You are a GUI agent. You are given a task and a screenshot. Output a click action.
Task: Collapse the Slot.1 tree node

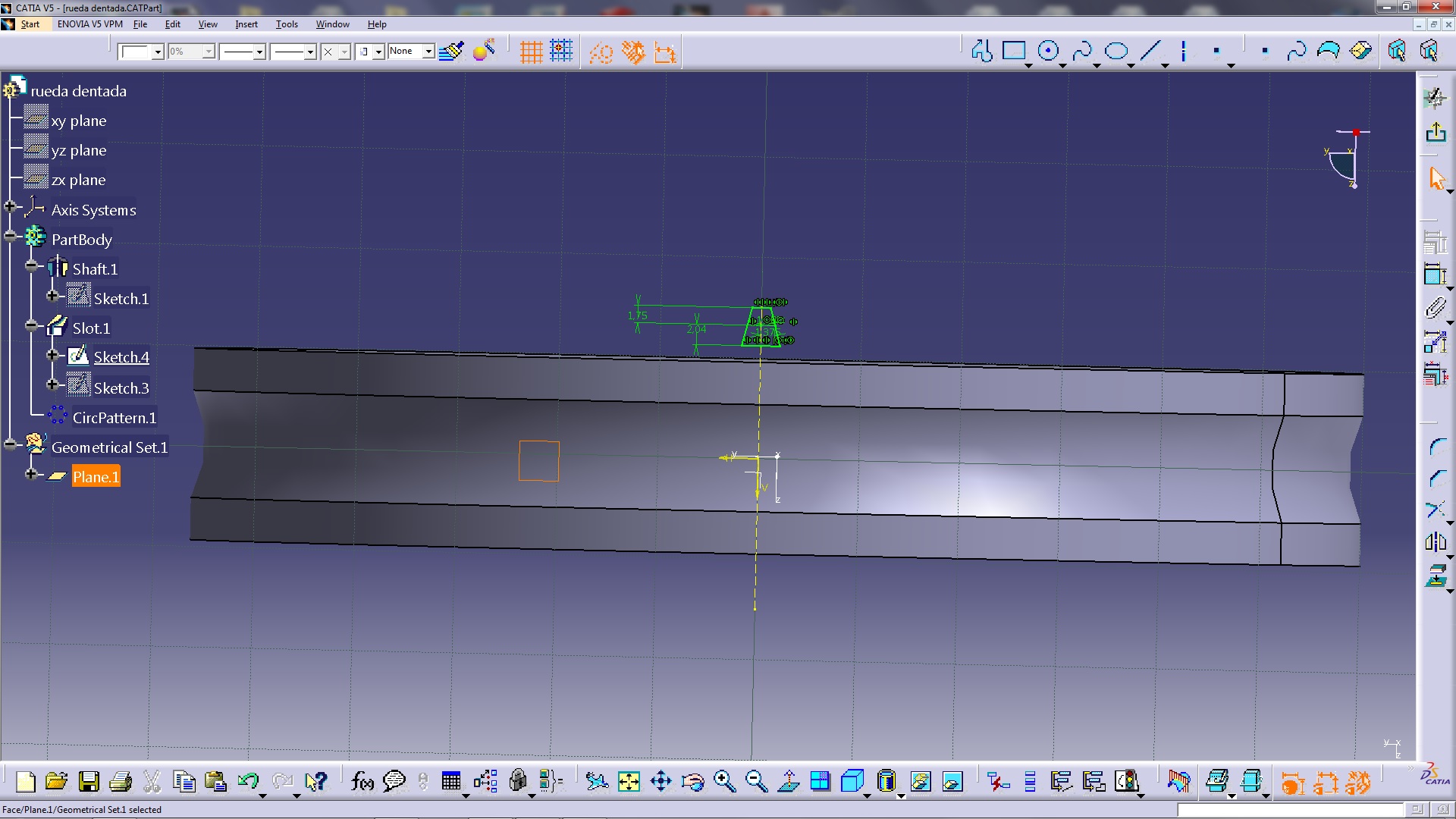[31, 325]
